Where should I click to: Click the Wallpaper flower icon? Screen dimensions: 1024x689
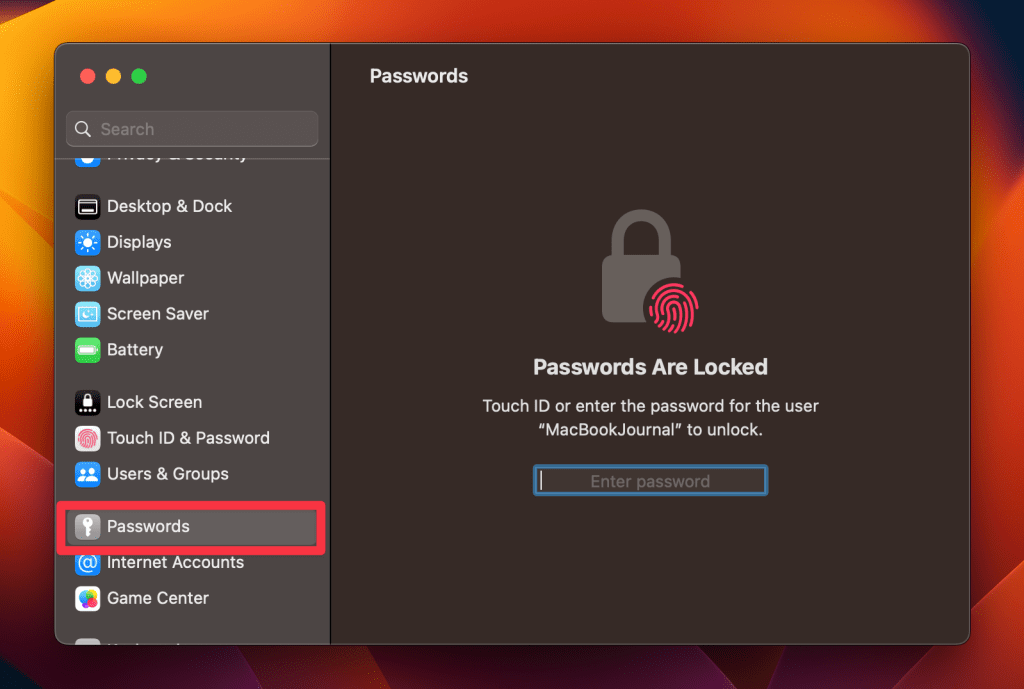(x=88, y=279)
